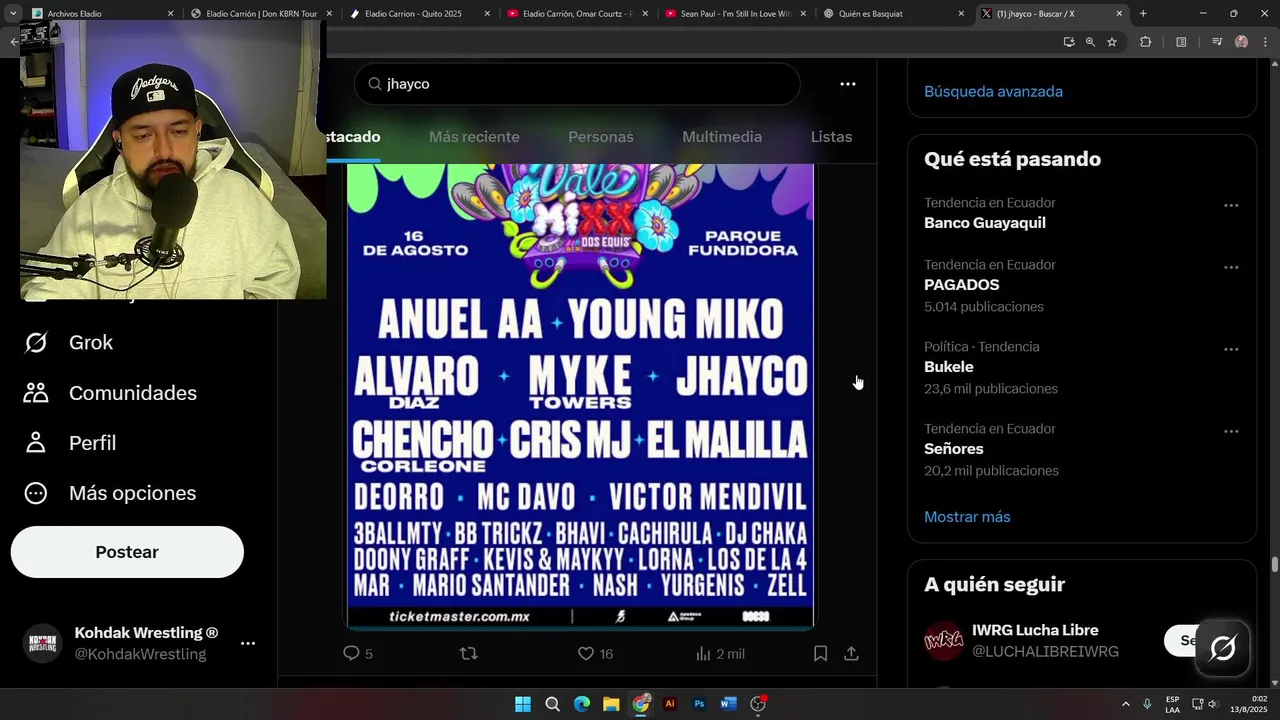Open the Chrome side panel icon
The width and height of the screenshot is (1280, 720).
pos(1181,42)
